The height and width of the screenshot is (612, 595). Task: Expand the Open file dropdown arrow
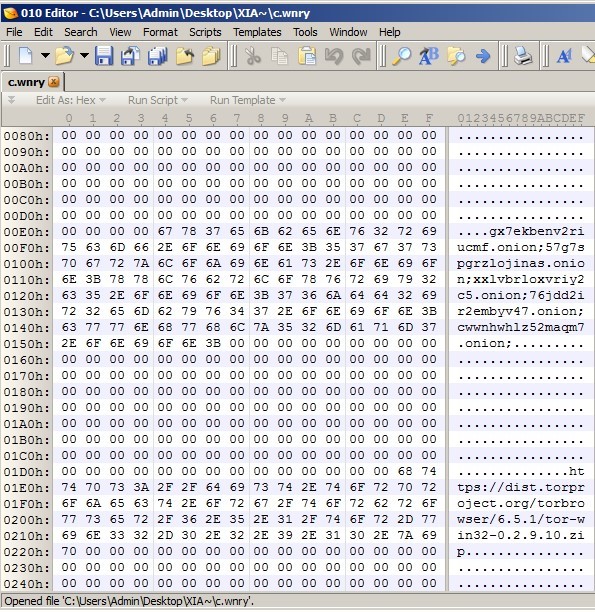(x=84, y=56)
